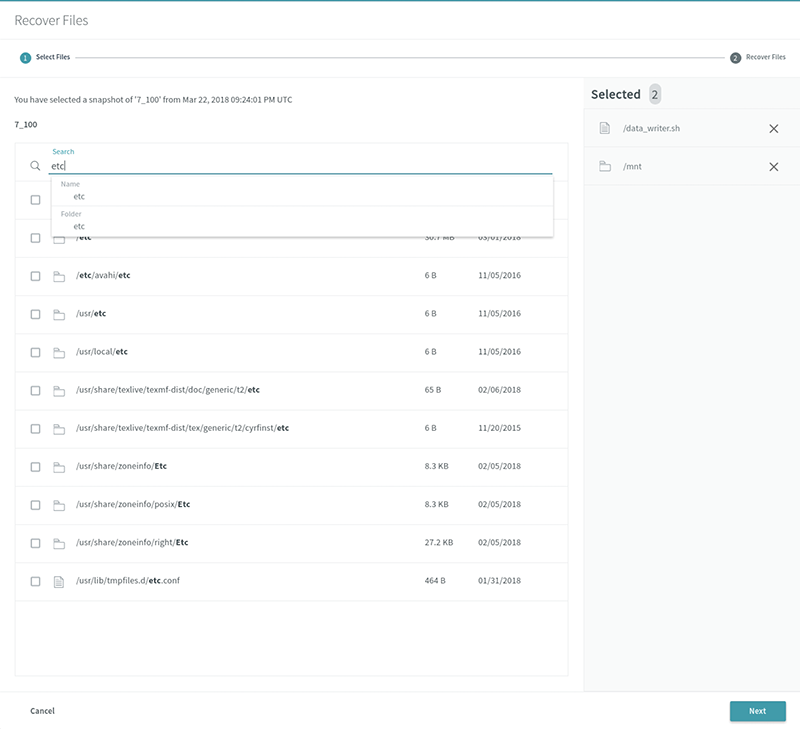800x729 pixels.
Task: Click /mnt in Selected panel
Action: click(x=632, y=167)
